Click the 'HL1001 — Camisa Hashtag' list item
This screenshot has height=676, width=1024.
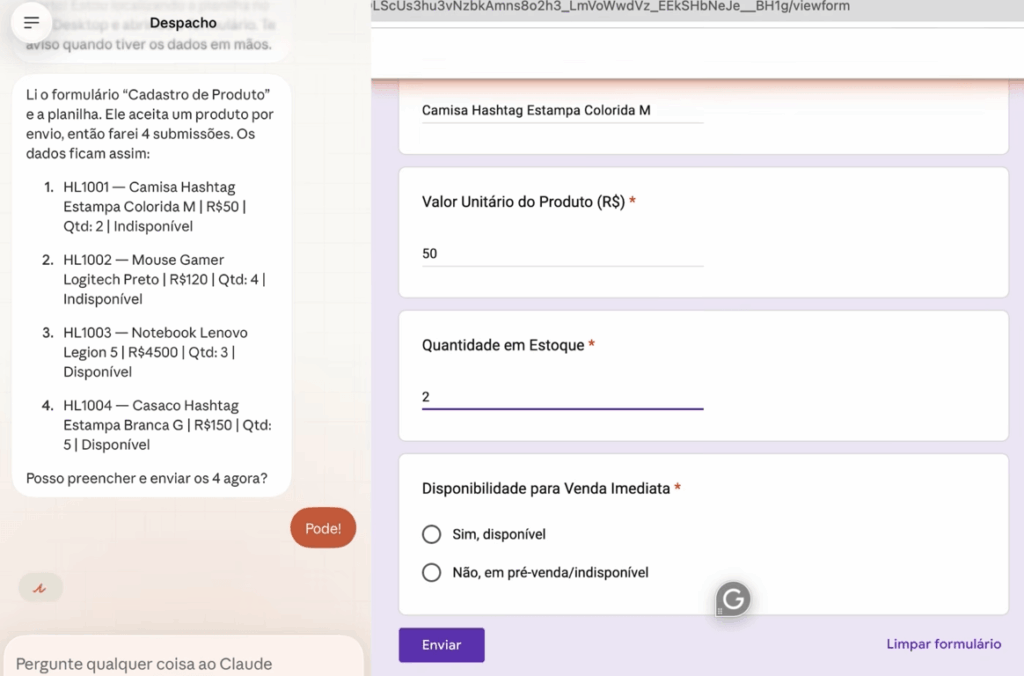(x=157, y=206)
